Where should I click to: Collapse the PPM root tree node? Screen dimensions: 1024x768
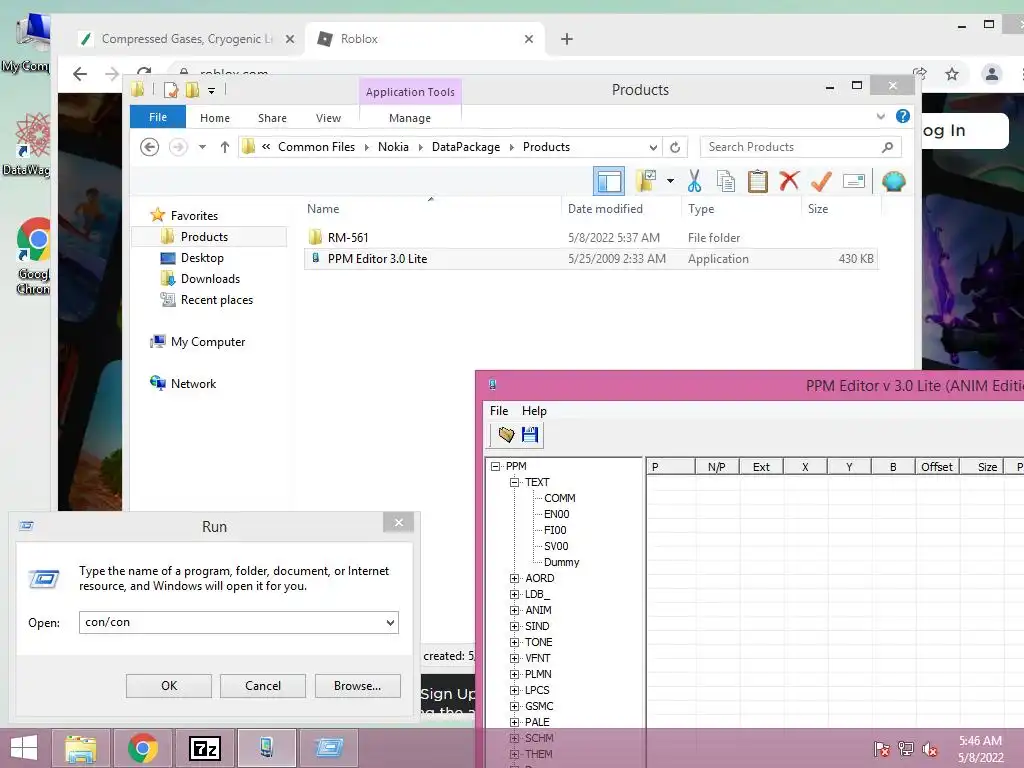click(496, 466)
